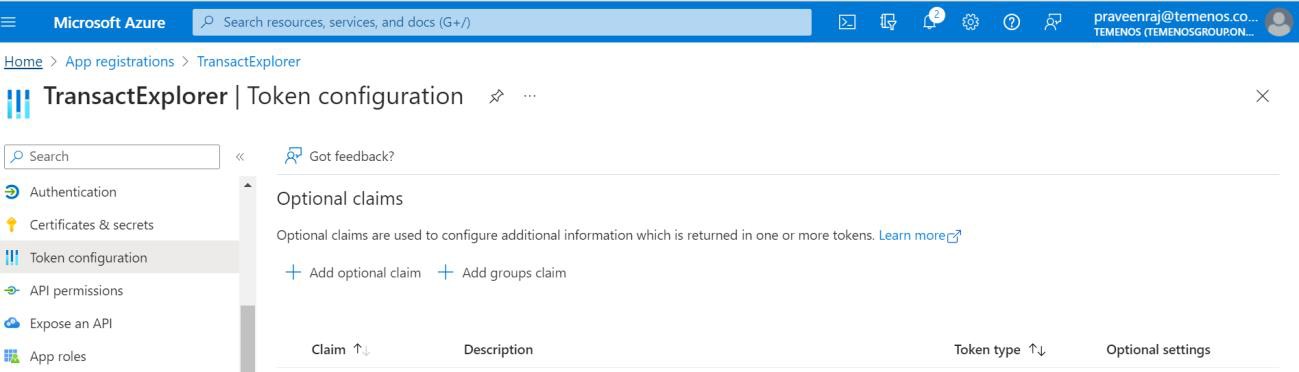
Task: Open the Learn more link
Action: [920, 235]
